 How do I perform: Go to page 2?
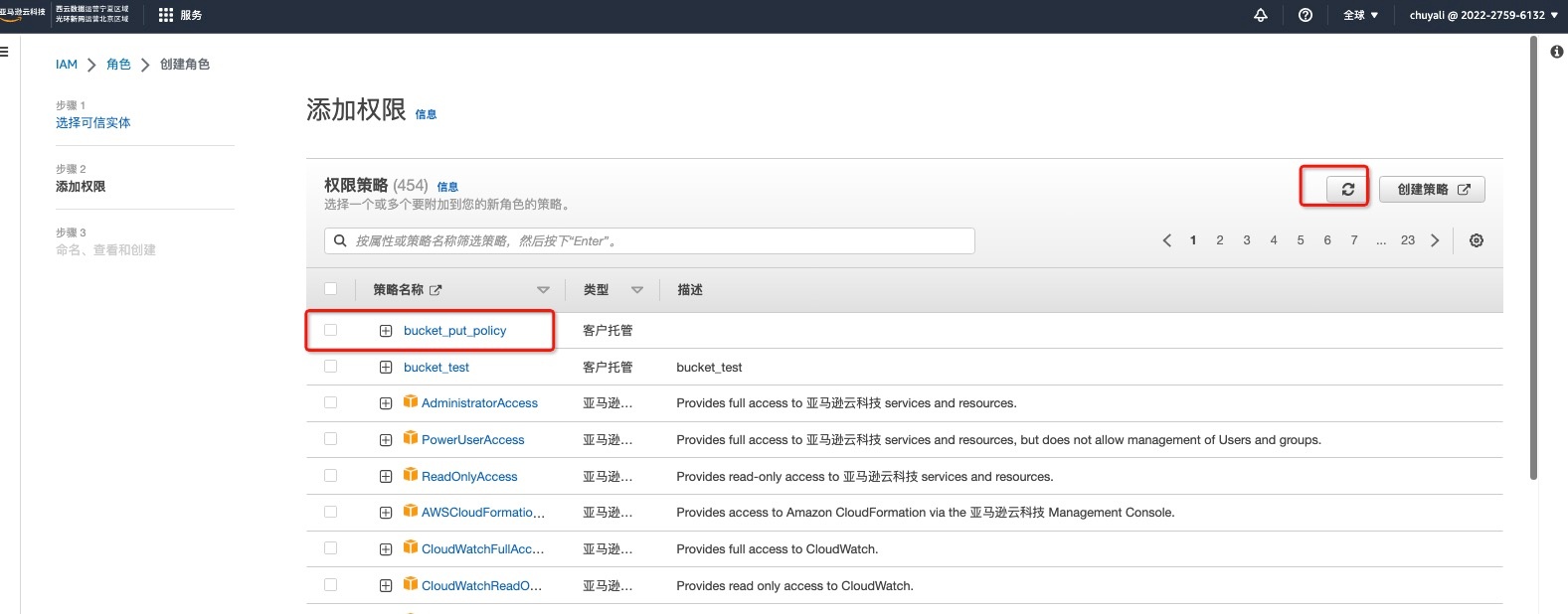[x=1220, y=240]
